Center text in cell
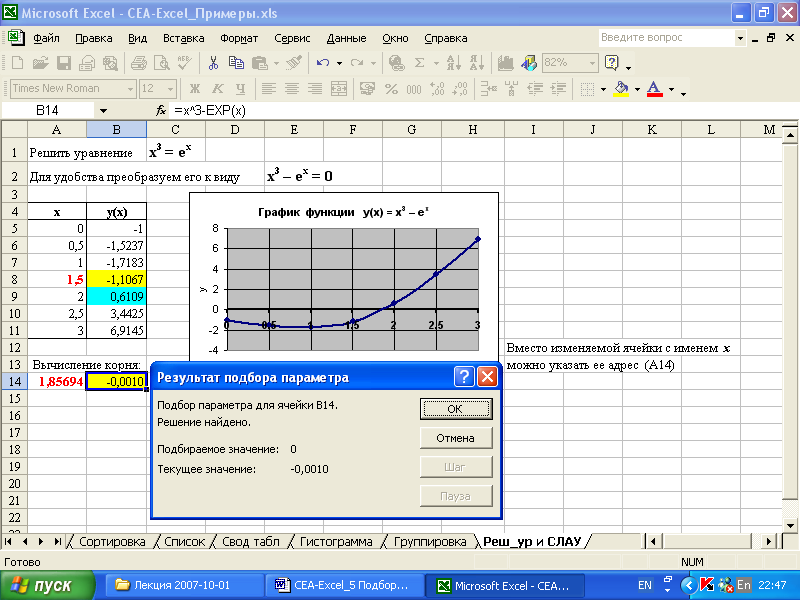Image resolution: width=800 pixels, height=600 pixels. click(292, 89)
